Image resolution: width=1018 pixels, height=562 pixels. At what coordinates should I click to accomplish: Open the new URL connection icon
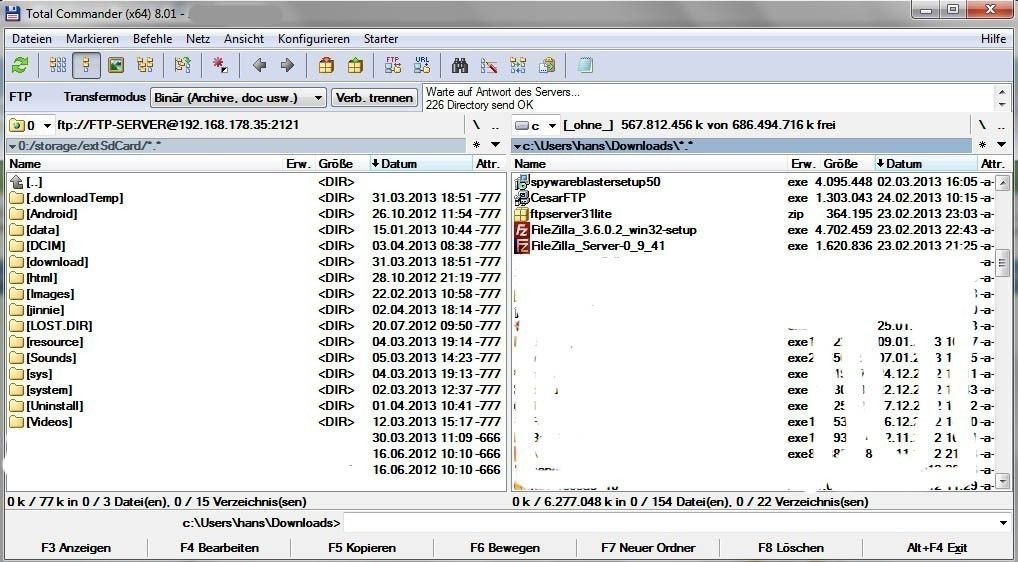(422, 66)
